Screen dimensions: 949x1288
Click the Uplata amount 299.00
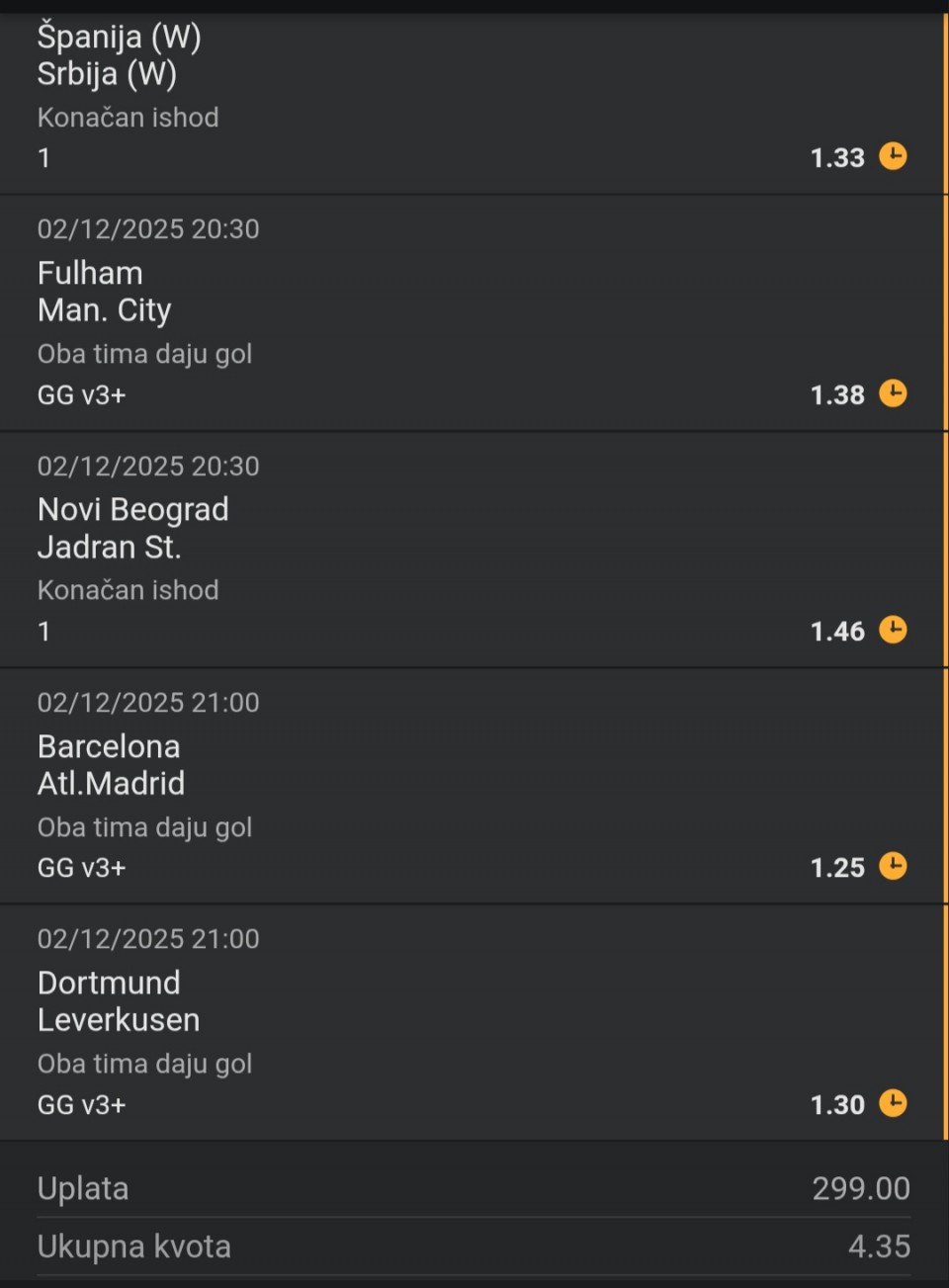(860, 1188)
